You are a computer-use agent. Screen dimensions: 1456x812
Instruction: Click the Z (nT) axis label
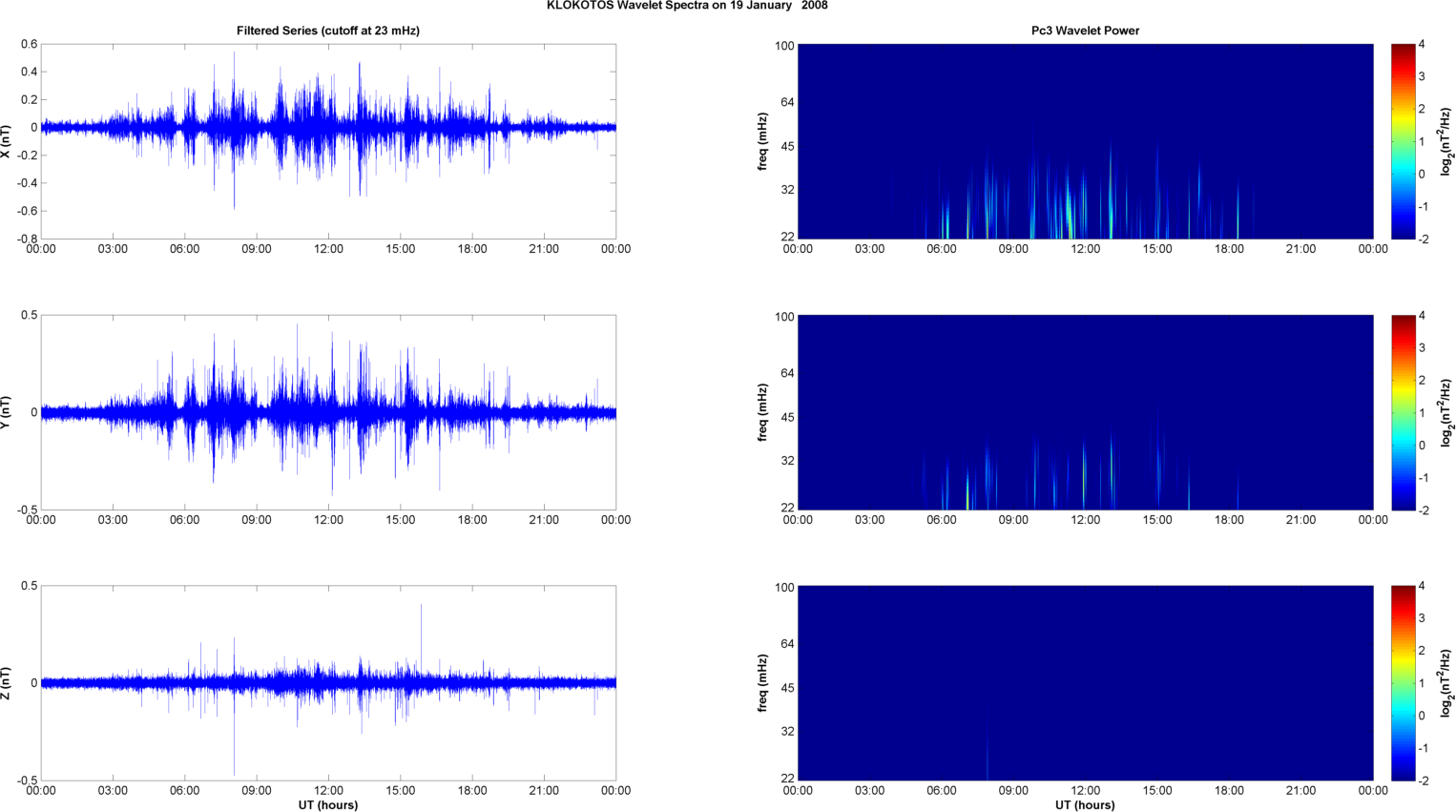7,683
